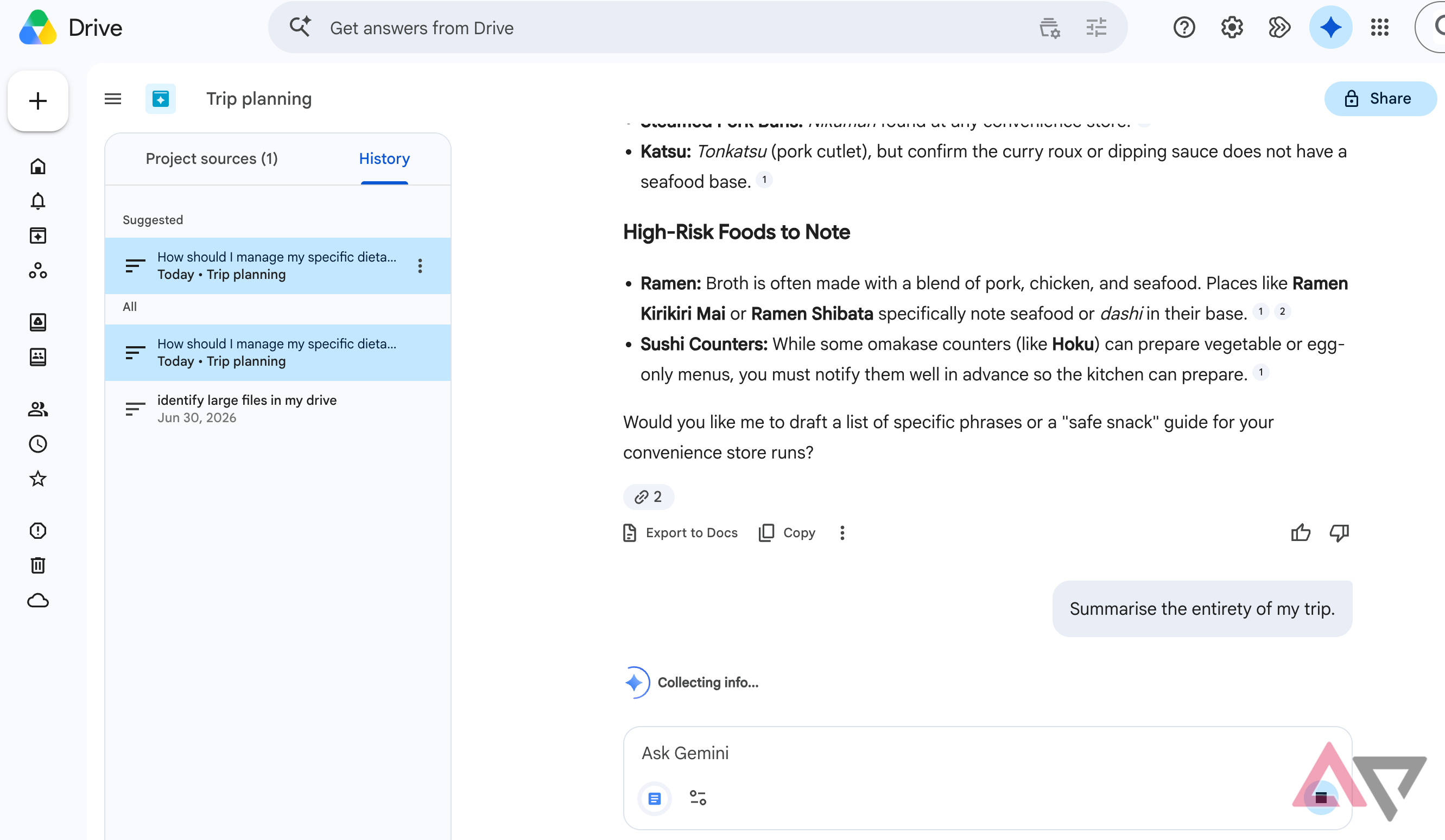This screenshot has height=840, width=1445.
Task: Open suggested chat about dietary management
Action: coord(277,266)
